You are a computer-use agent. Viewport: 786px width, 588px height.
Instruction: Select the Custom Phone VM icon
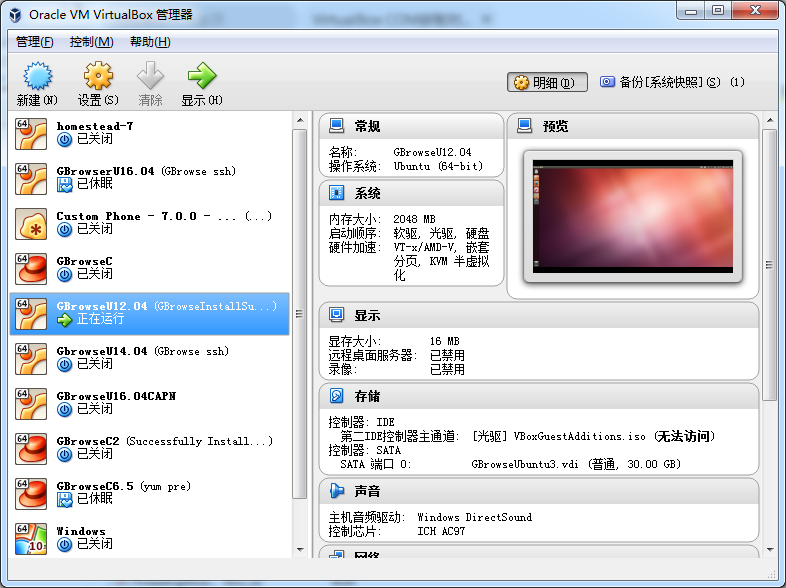pyautogui.click(x=31, y=224)
